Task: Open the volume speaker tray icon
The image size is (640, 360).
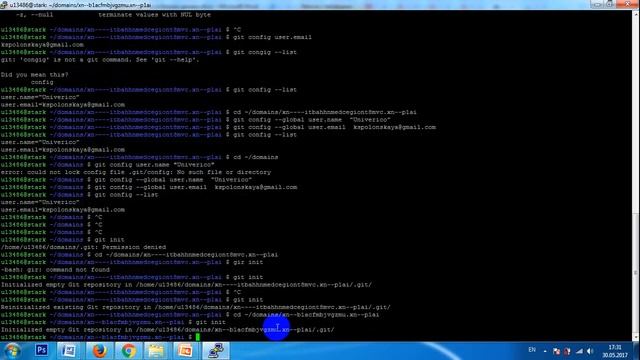Action: tap(590, 351)
